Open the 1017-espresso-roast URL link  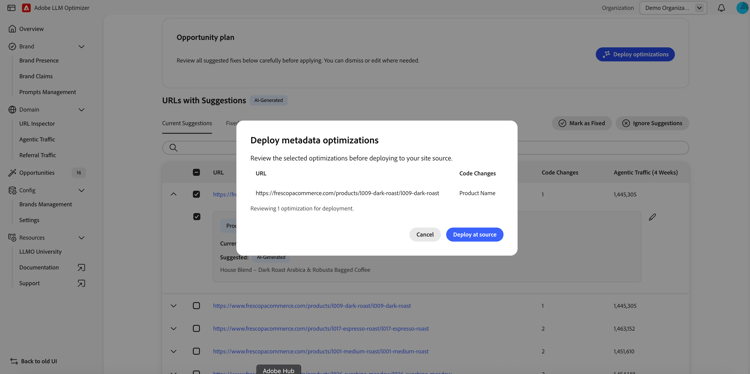[x=320, y=329]
